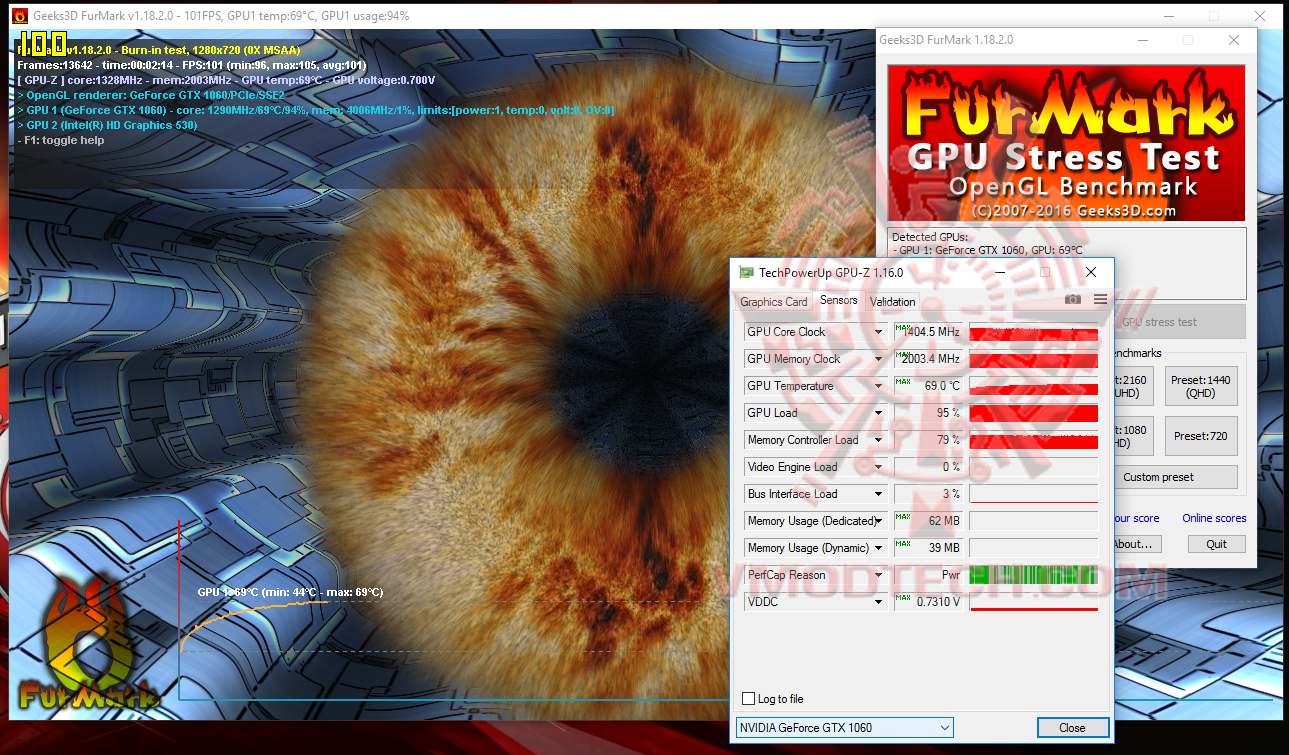Expand the Memory Controller Load dropdown
The width and height of the screenshot is (1289, 755).
click(879, 440)
